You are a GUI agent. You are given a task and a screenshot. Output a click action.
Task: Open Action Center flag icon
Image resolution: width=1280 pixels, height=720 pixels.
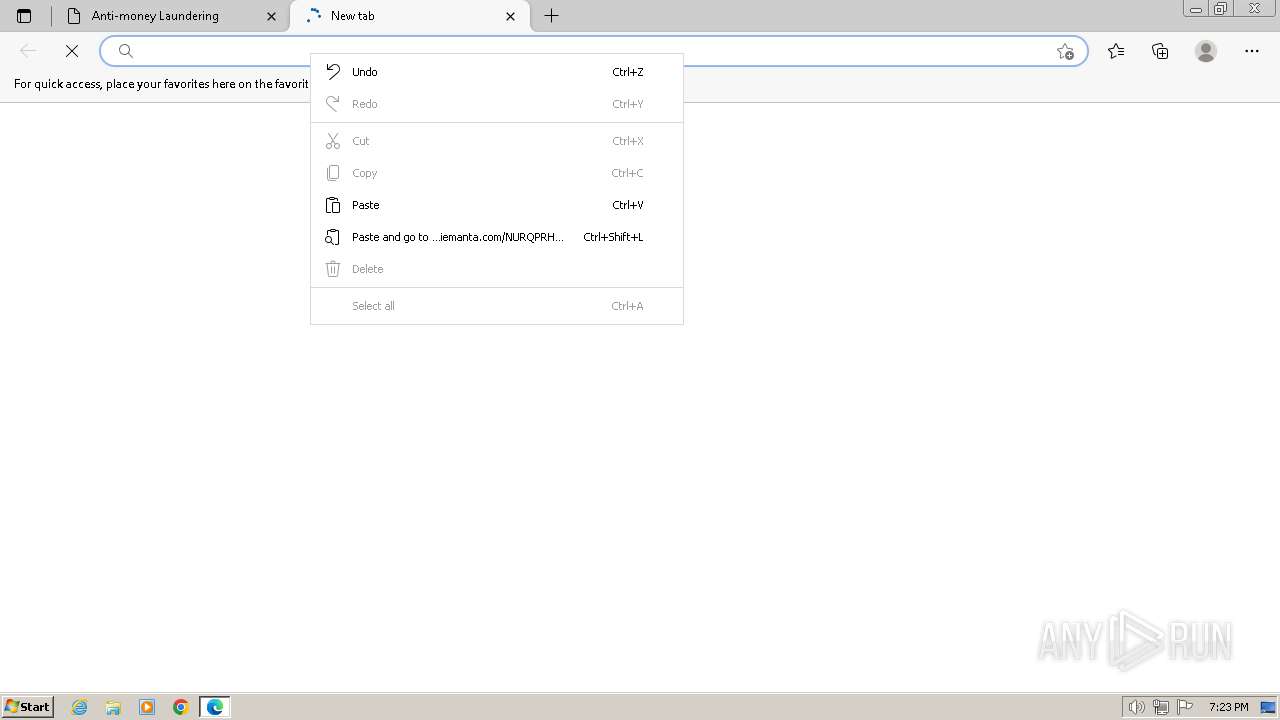click(1185, 707)
